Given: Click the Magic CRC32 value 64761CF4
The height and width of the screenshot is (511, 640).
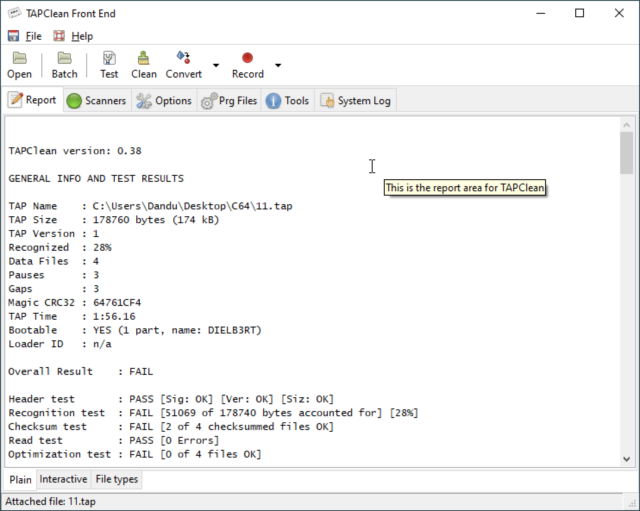Looking at the screenshot, I should (117, 303).
